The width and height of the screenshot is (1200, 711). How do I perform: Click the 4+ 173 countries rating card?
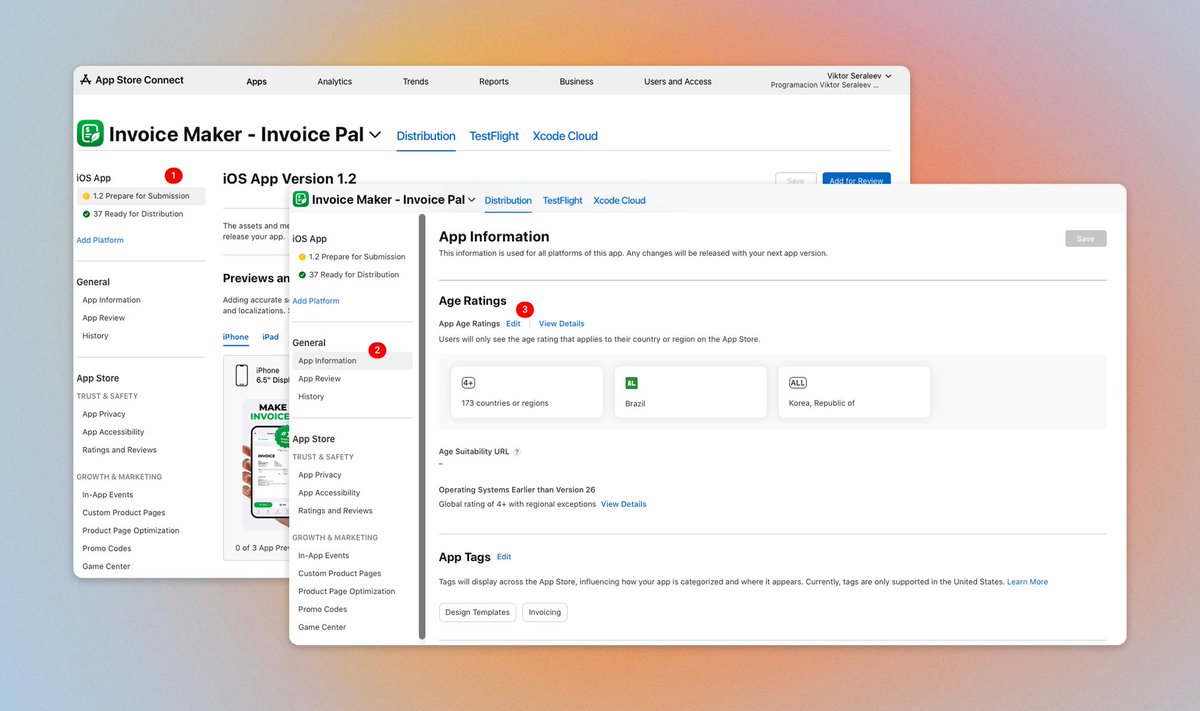pos(527,392)
